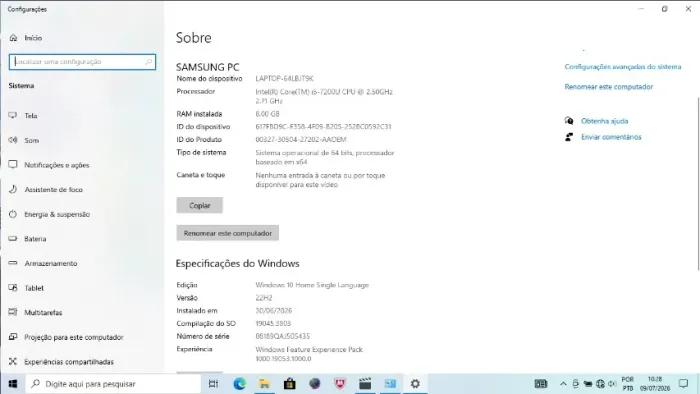The image size is (700, 394).
Task: Click the network globe icon in tray
Action: pyautogui.click(x=600, y=384)
